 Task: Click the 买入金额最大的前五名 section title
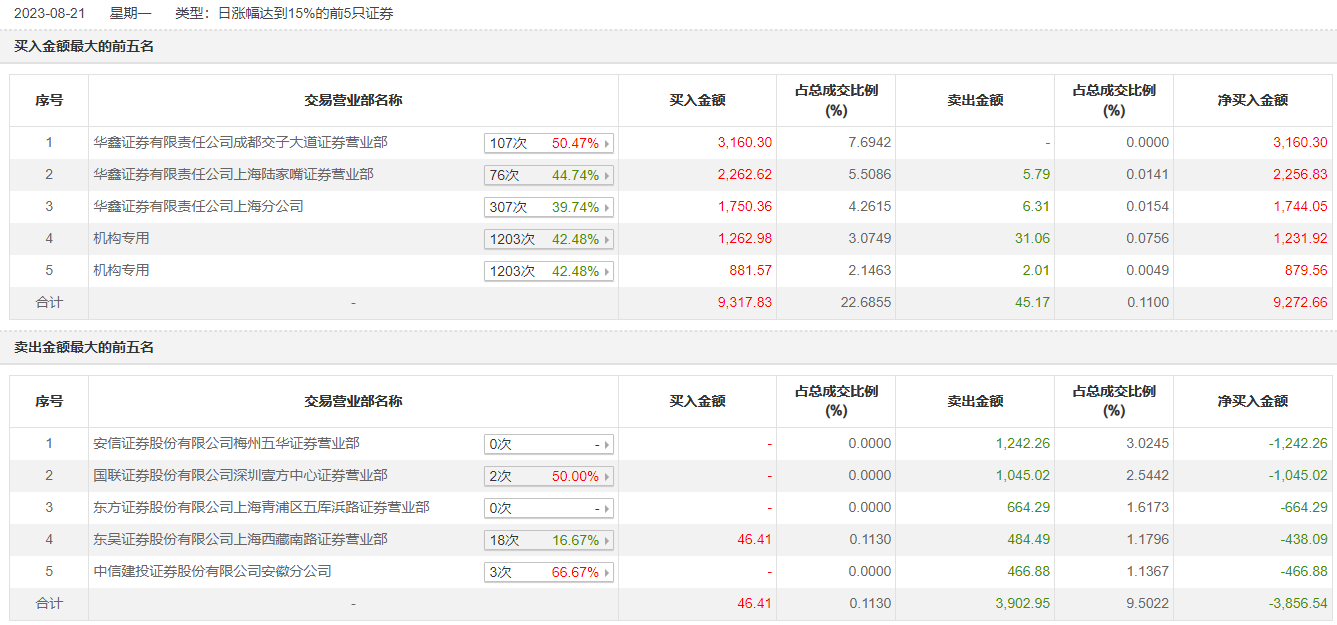click(84, 46)
